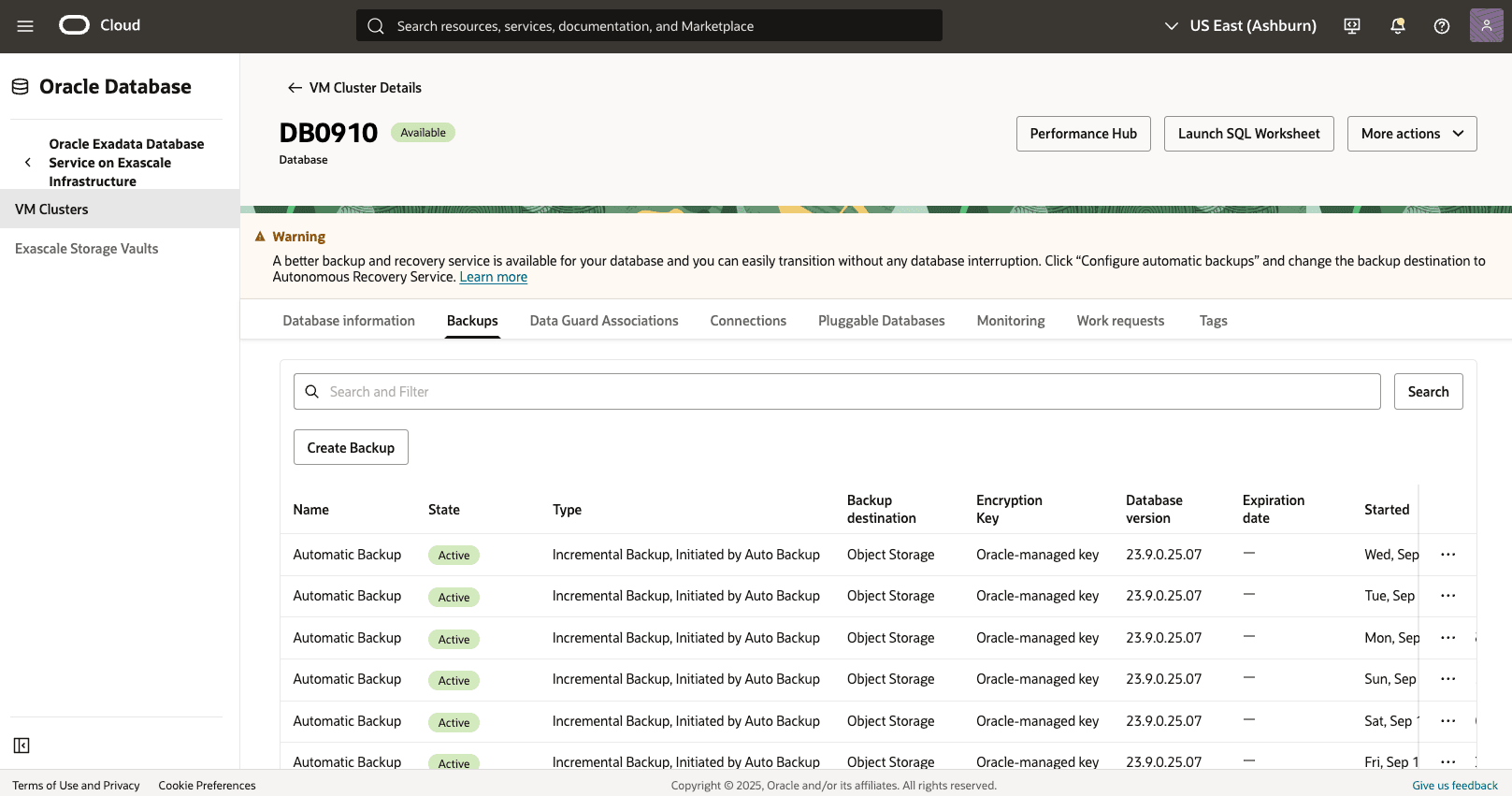Viewport: 1512px width, 796px height.
Task: Open the hamburger navigation menu
Action: (x=25, y=26)
